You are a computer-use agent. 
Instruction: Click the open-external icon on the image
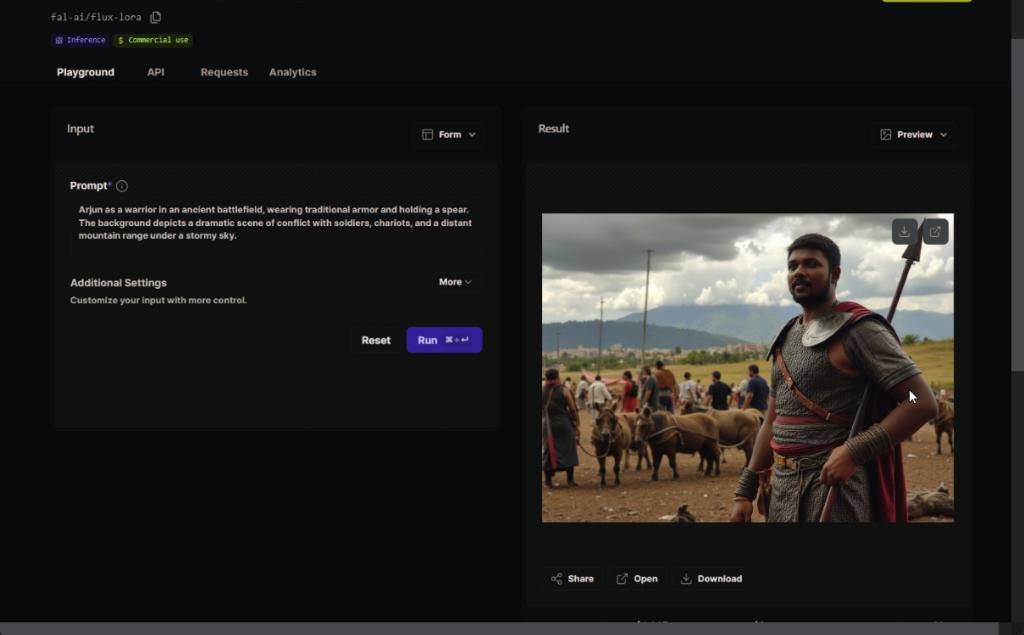(x=935, y=232)
